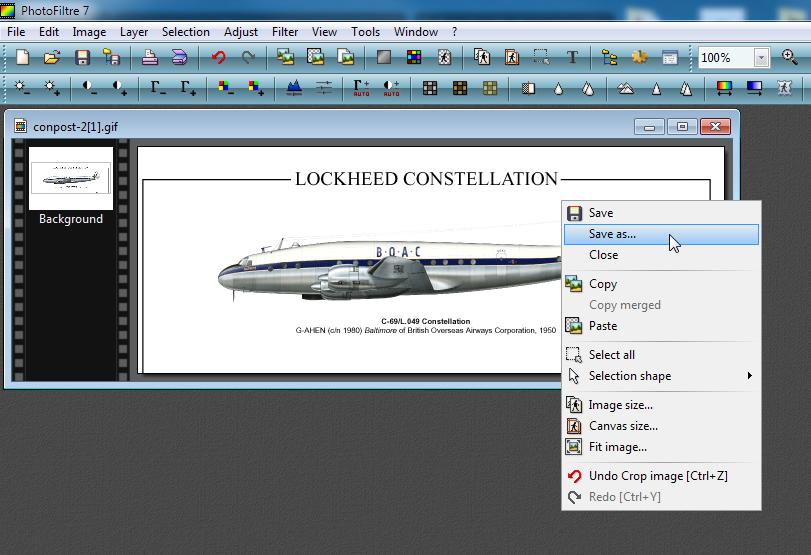Image resolution: width=811 pixels, height=555 pixels.
Task: Click the Save as copy icon
Action: coord(112,57)
